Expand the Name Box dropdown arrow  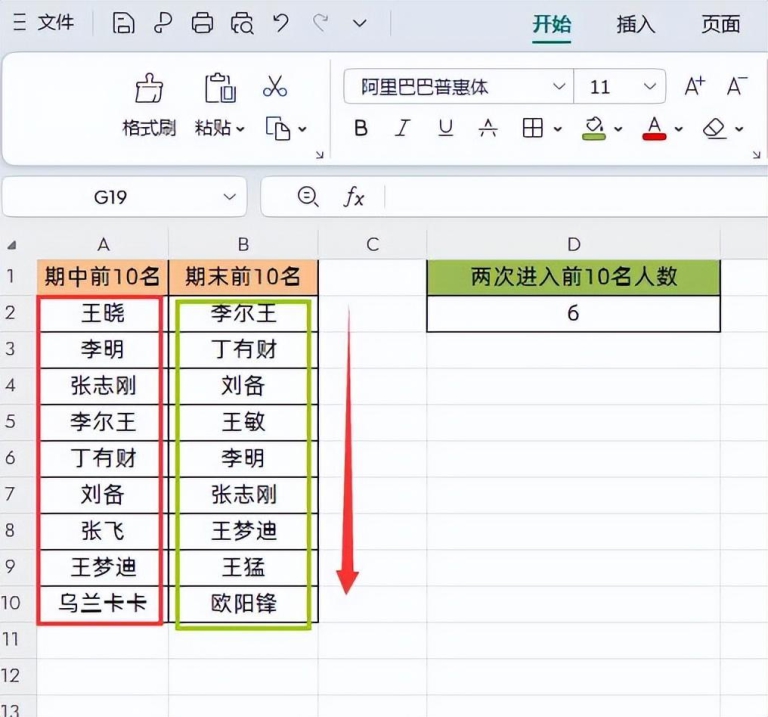click(x=230, y=197)
